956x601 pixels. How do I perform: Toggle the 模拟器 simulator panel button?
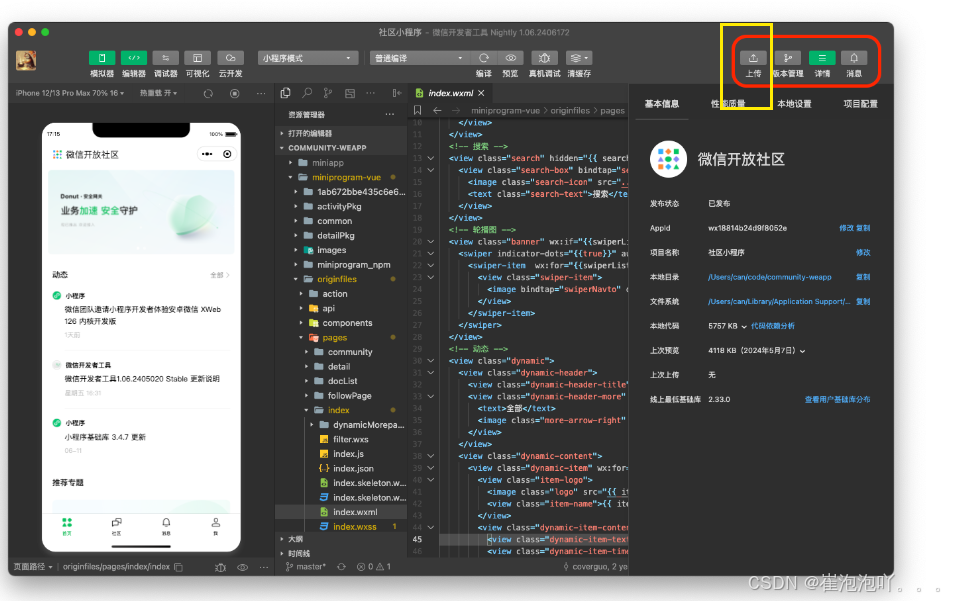click(x=102, y=58)
